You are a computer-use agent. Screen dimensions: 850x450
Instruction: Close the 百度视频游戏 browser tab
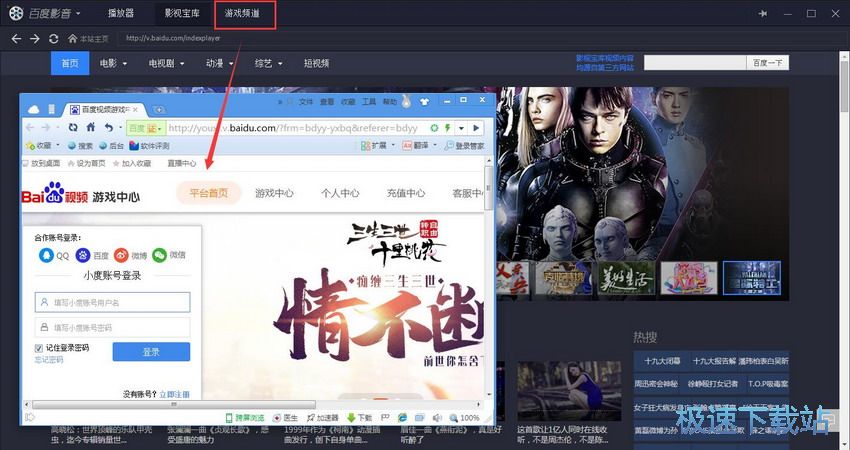coord(135,110)
